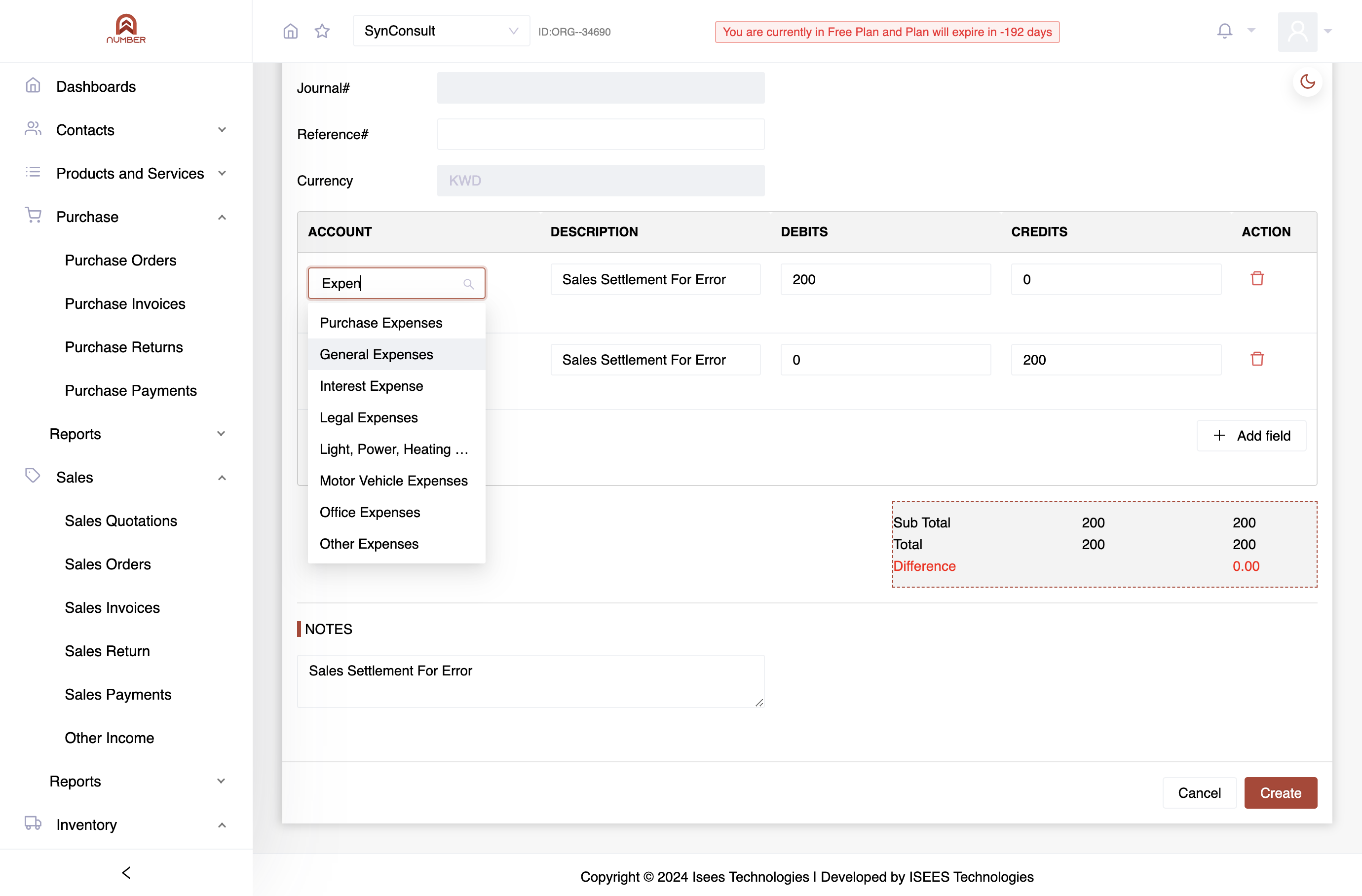
Task: Collapse the sidebar using the back arrow
Action: pyautogui.click(x=126, y=872)
